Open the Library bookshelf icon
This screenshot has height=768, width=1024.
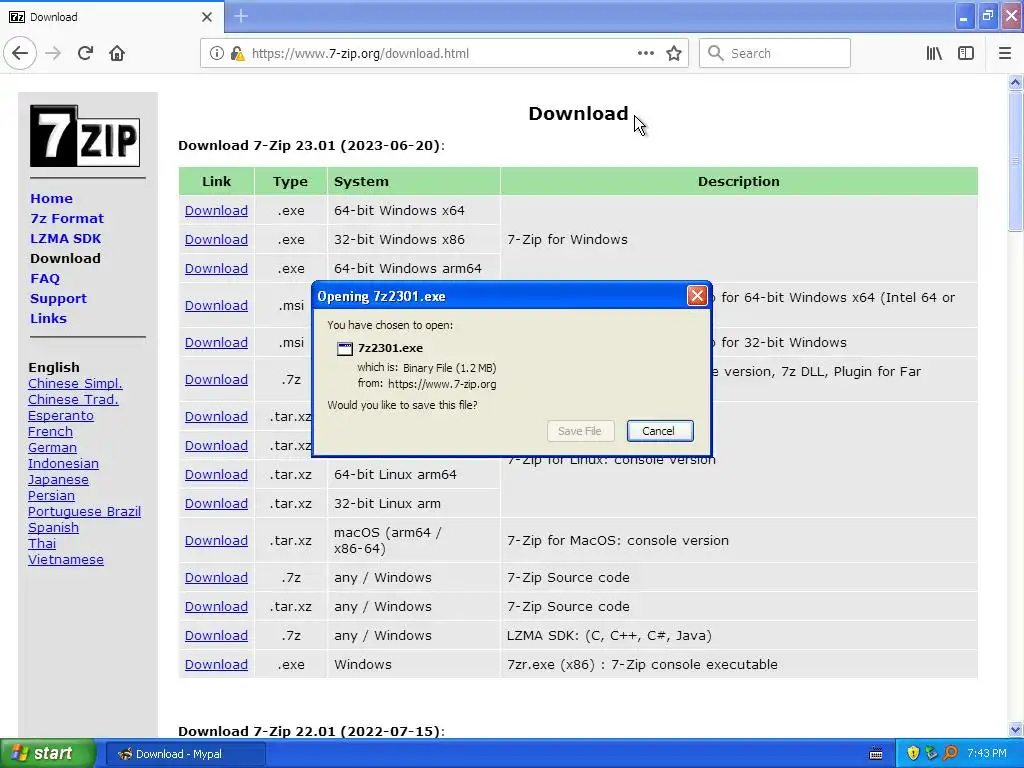(934, 53)
